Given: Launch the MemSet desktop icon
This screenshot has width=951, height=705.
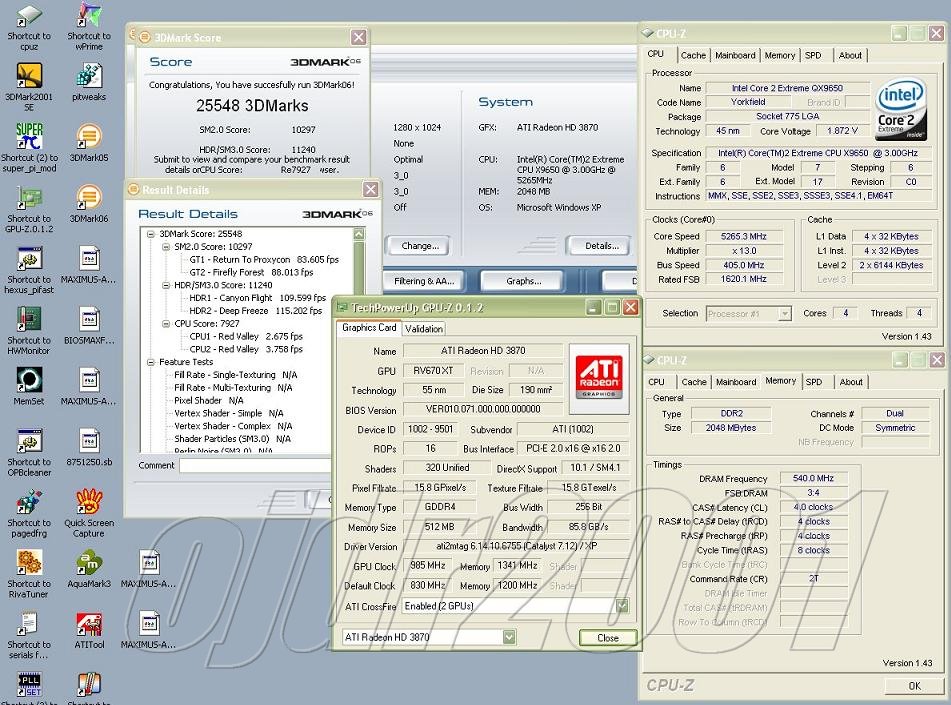Looking at the screenshot, I should [29, 386].
